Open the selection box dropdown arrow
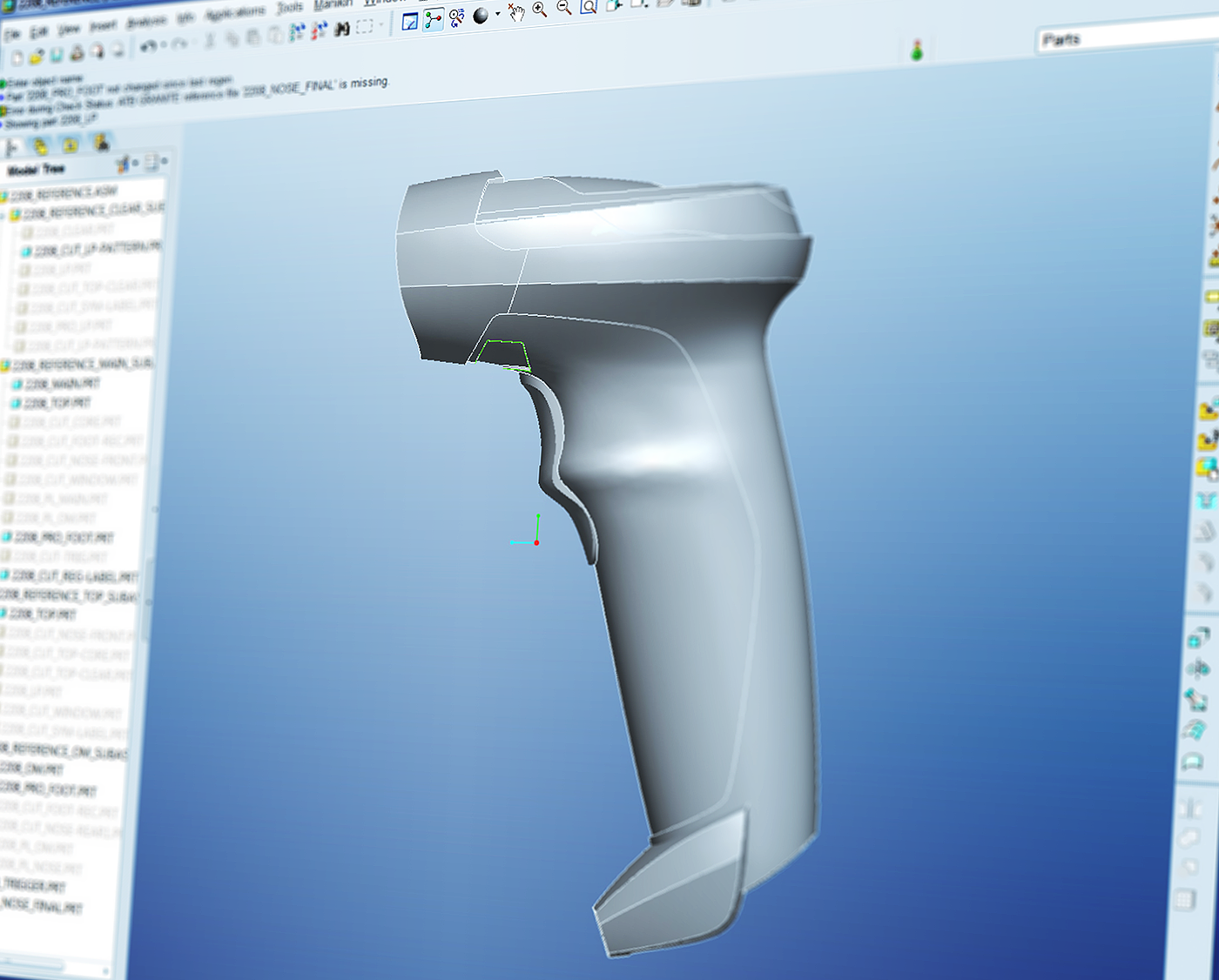Image resolution: width=1219 pixels, height=980 pixels. point(381,24)
